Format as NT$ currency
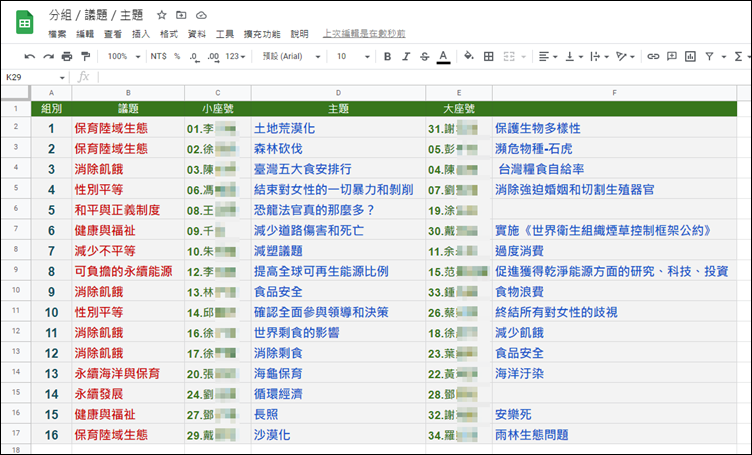The width and height of the screenshot is (752, 455). coord(158,57)
